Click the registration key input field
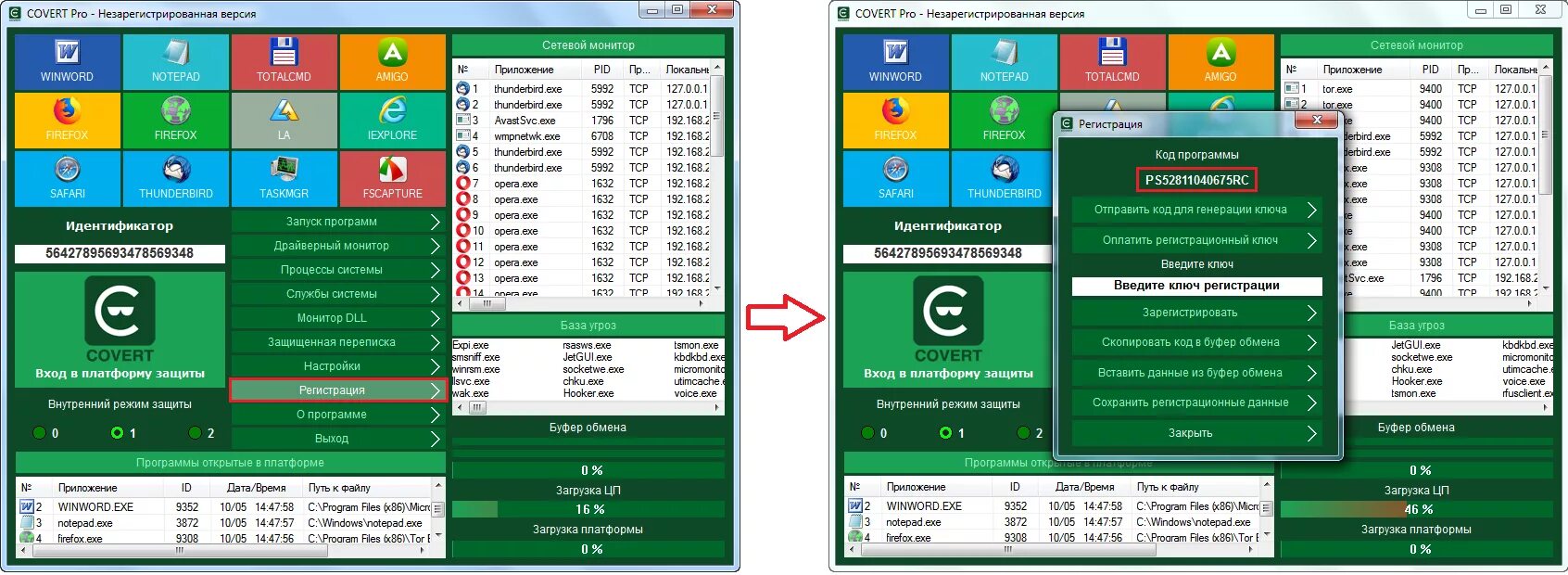The image size is (1568, 575). point(1196,286)
